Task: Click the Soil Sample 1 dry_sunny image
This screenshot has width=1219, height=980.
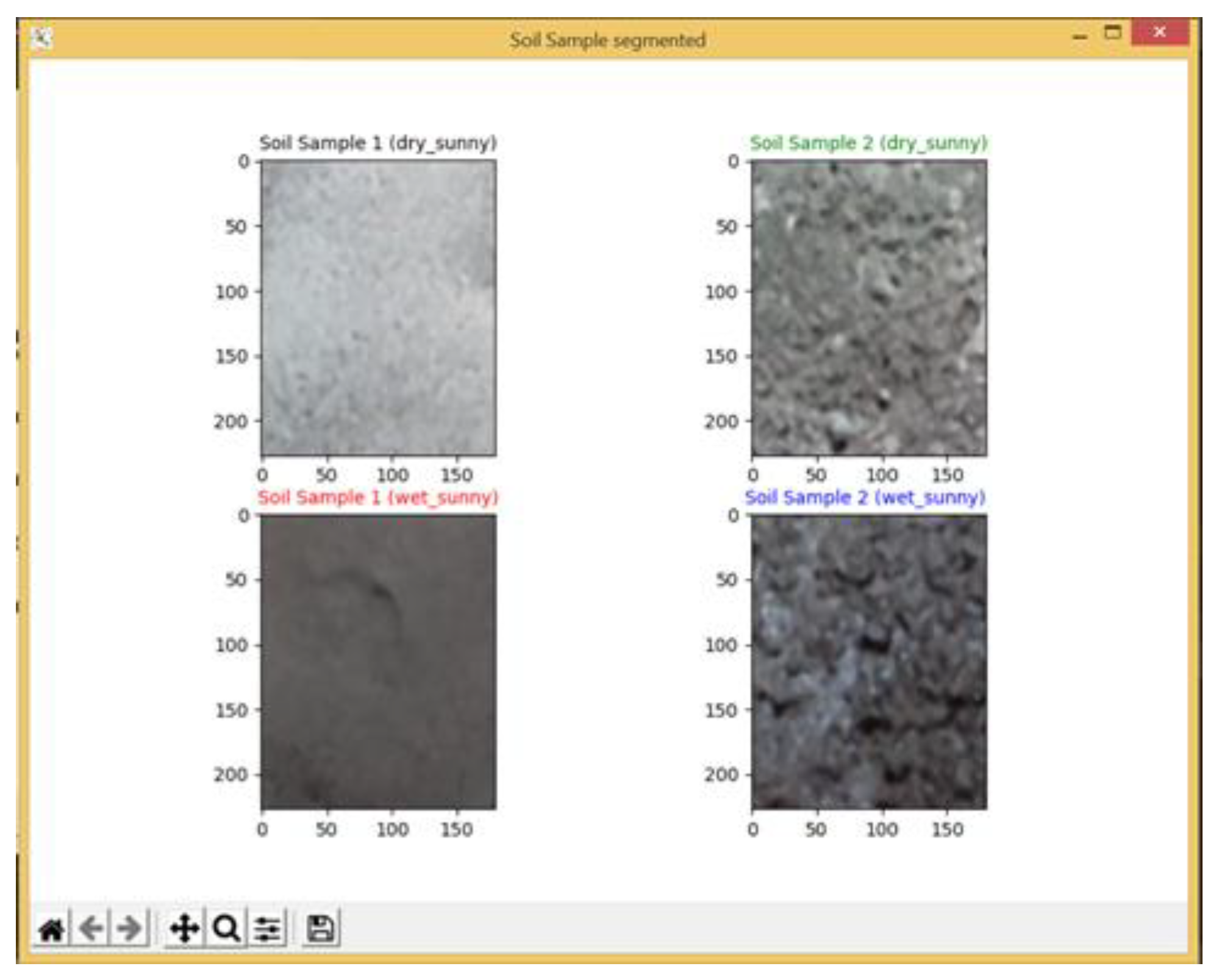Action: 378,308
